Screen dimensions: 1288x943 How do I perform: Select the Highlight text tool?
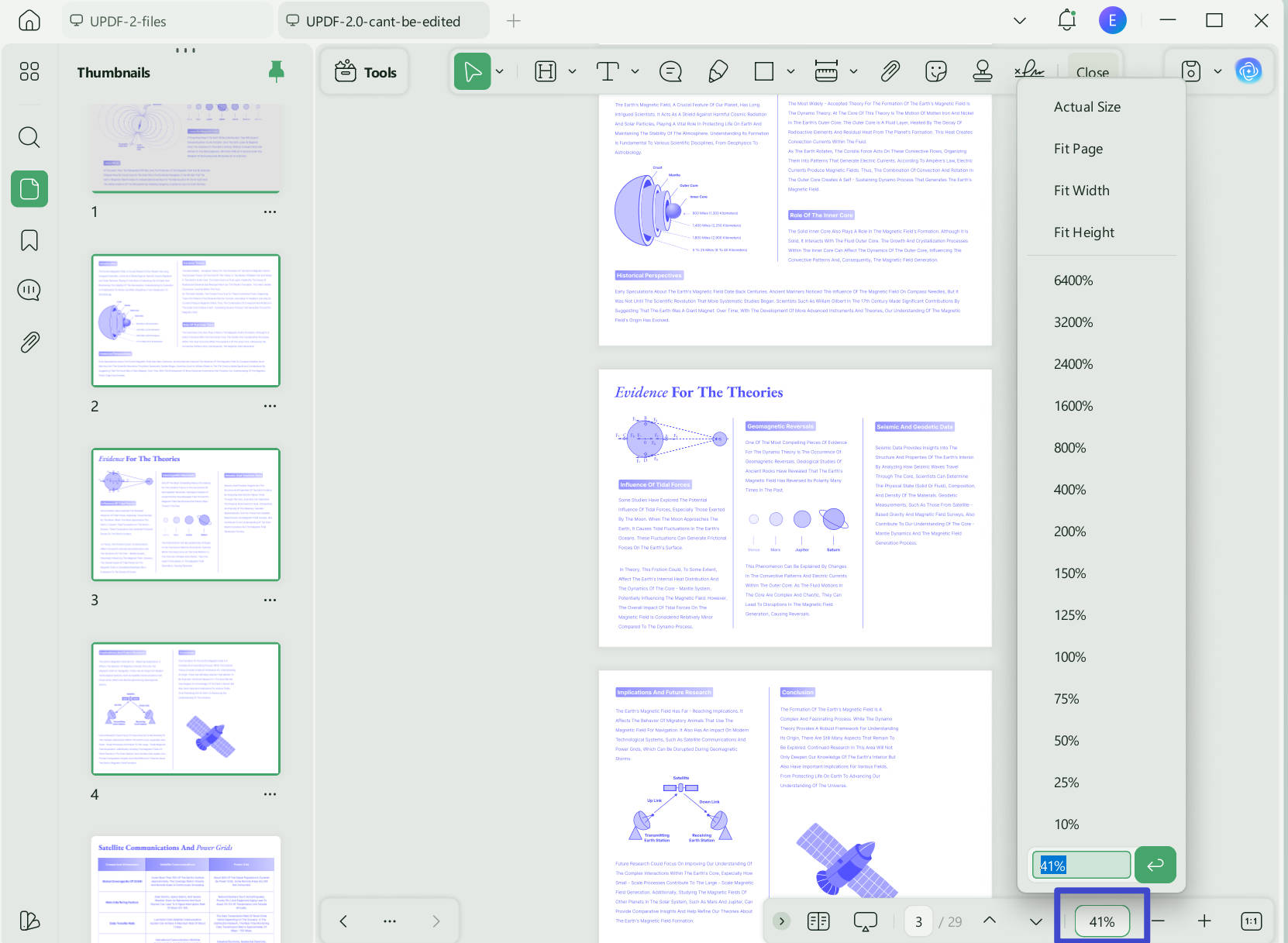point(546,72)
